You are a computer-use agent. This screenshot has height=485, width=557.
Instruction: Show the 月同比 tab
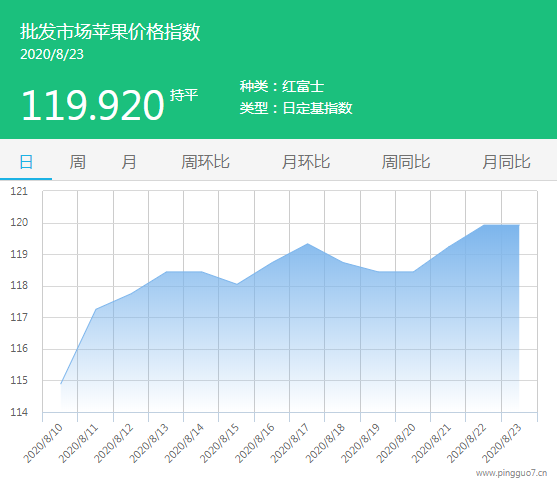(x=506, y=162)
